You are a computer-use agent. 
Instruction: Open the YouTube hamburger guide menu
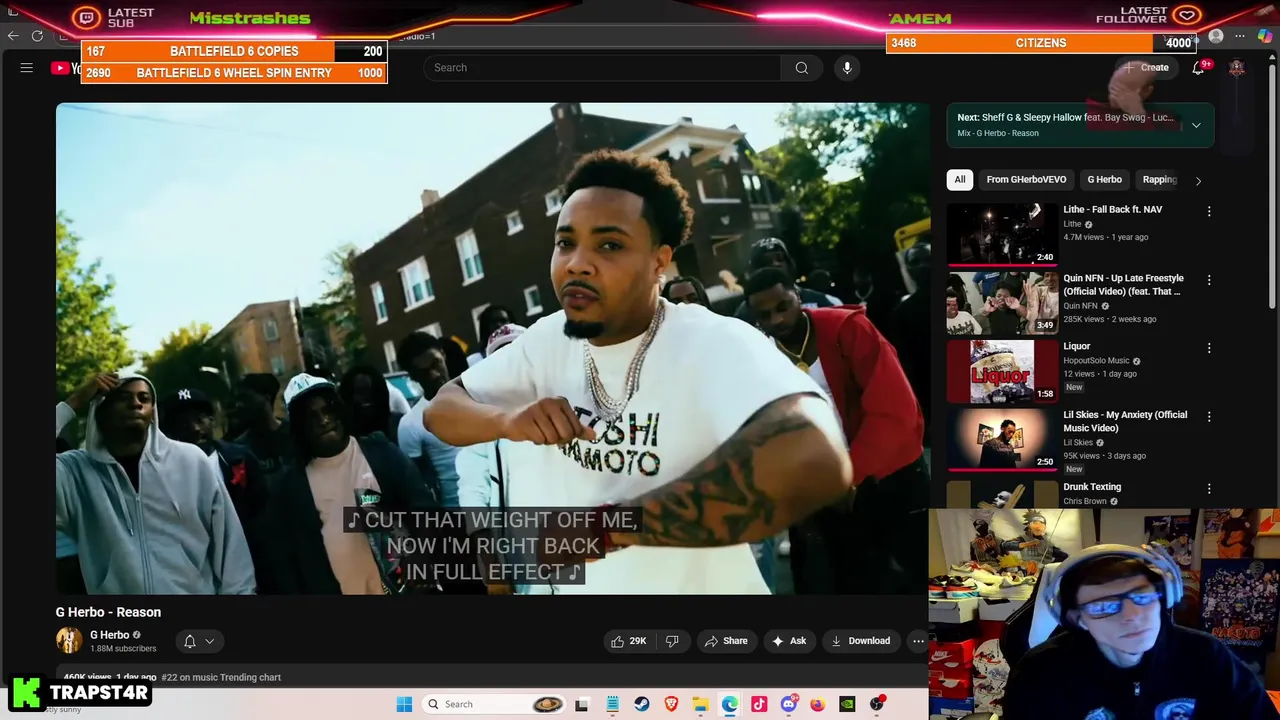(x=27, y=68)
